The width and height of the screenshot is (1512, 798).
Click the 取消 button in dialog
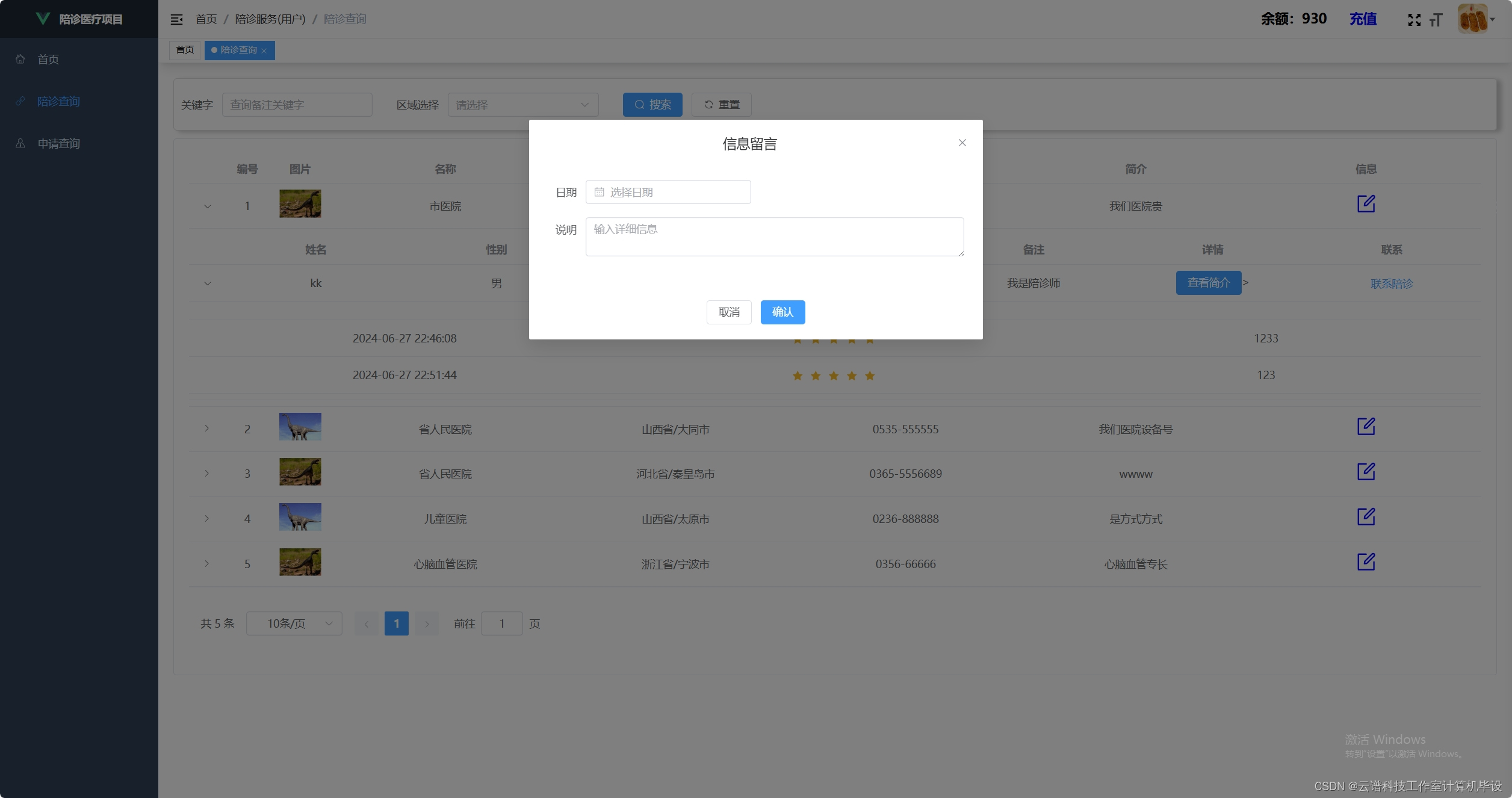728,312
